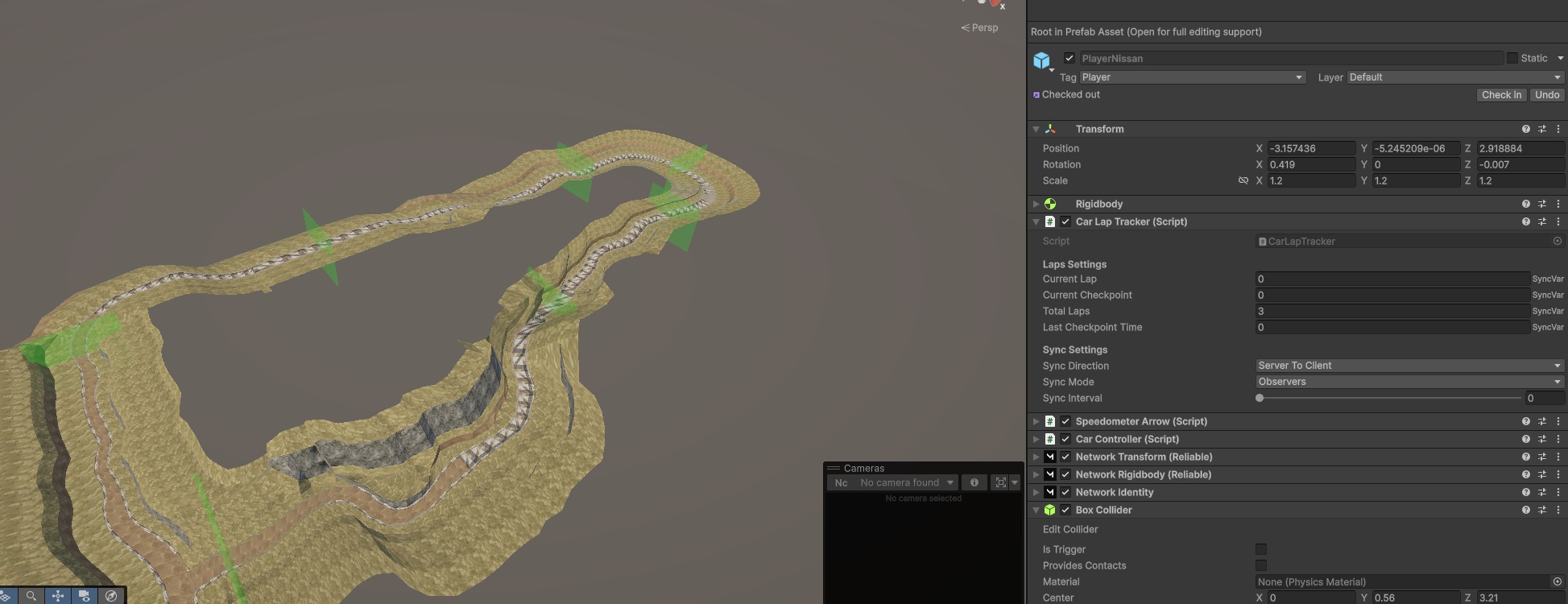This screenshot has height=604, width=1568.
Task: Open the Transform component more options menu
Action: coord(1558,129)
